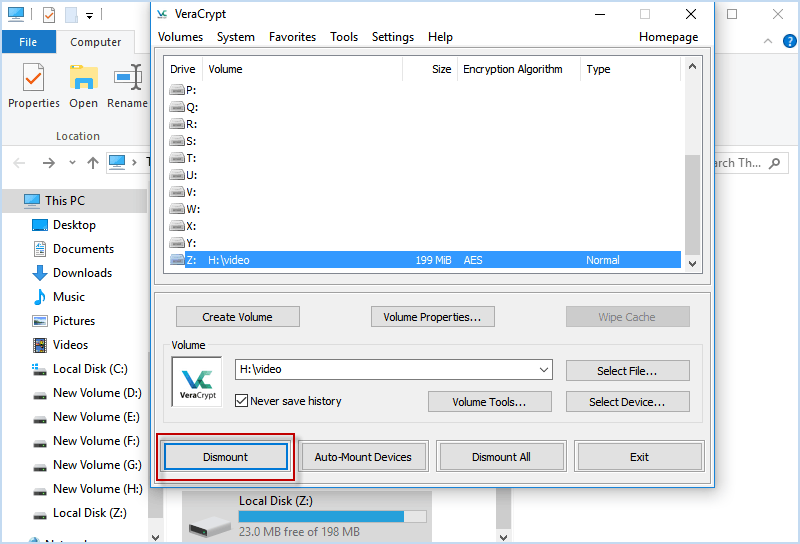This screenshot has width=800, height=544.
Task: Click Properties icon in Explorer ribbon
Action: pos(34,78)
